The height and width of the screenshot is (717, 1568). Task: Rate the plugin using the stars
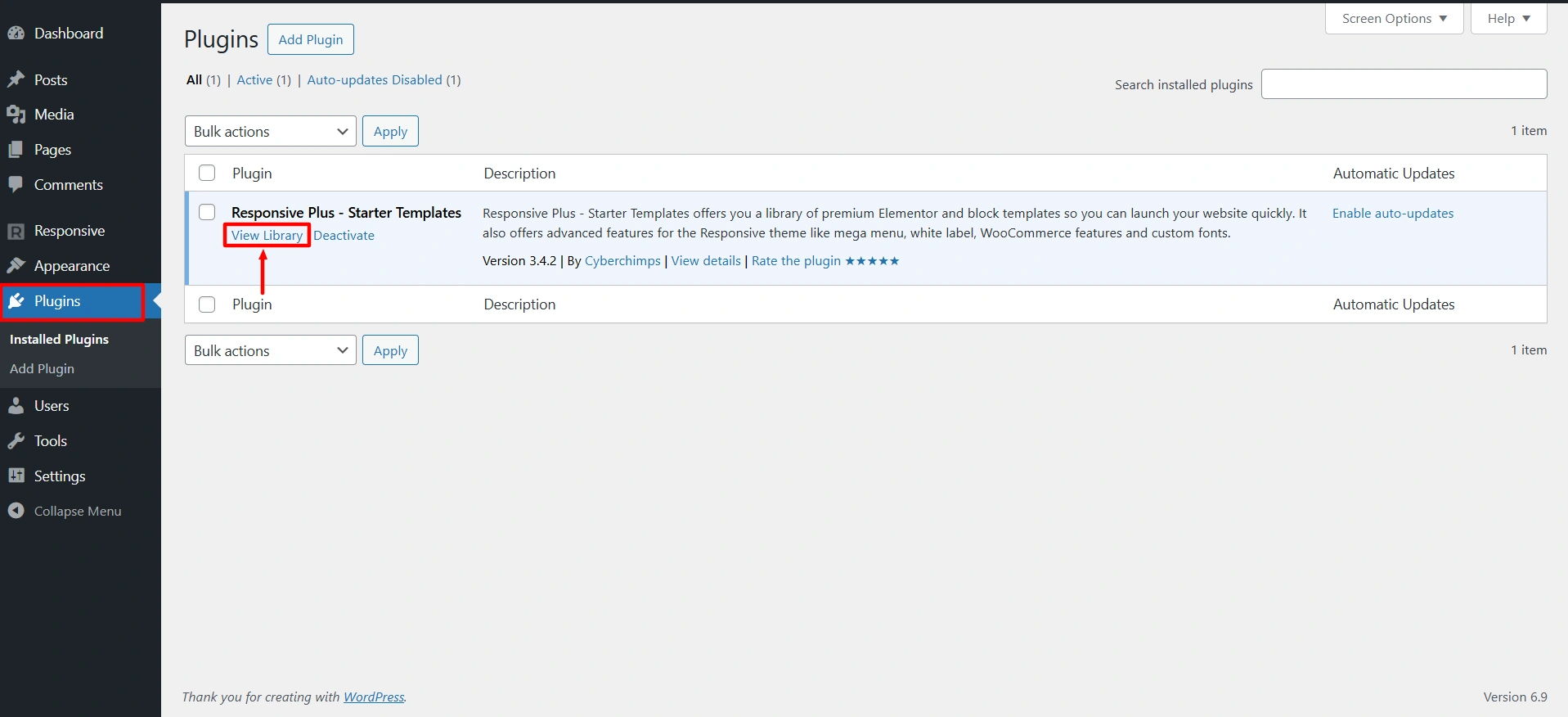click(872, 261)
